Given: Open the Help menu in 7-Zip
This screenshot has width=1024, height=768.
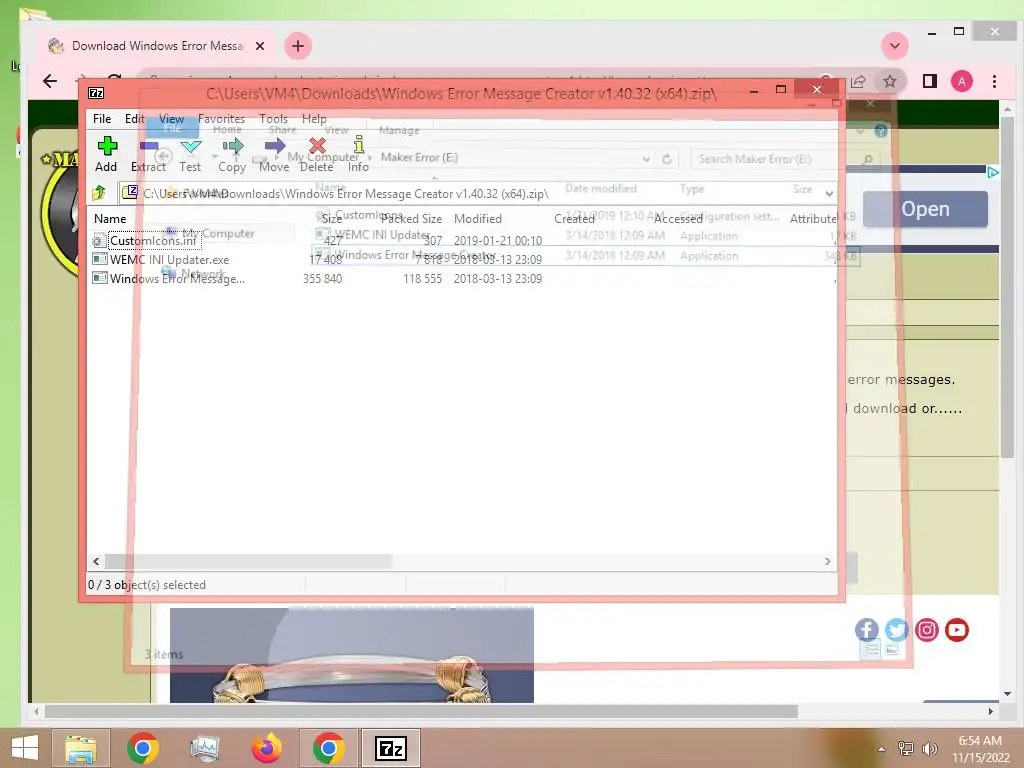Looking at the screenshot, I should (314, 119).
